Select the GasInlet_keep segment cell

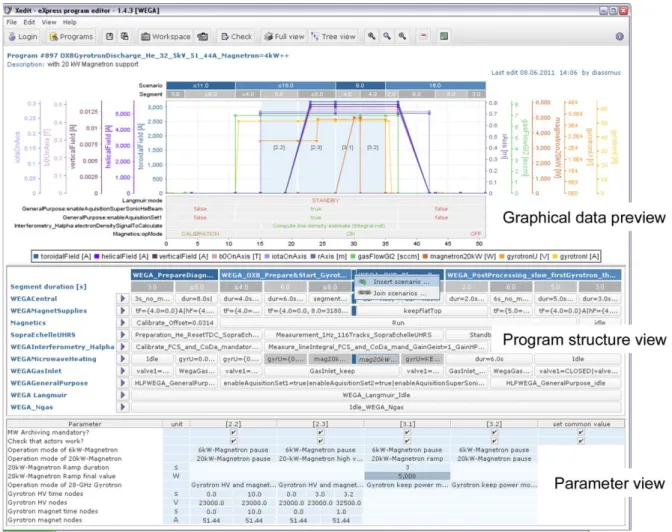tap(332, 371)
